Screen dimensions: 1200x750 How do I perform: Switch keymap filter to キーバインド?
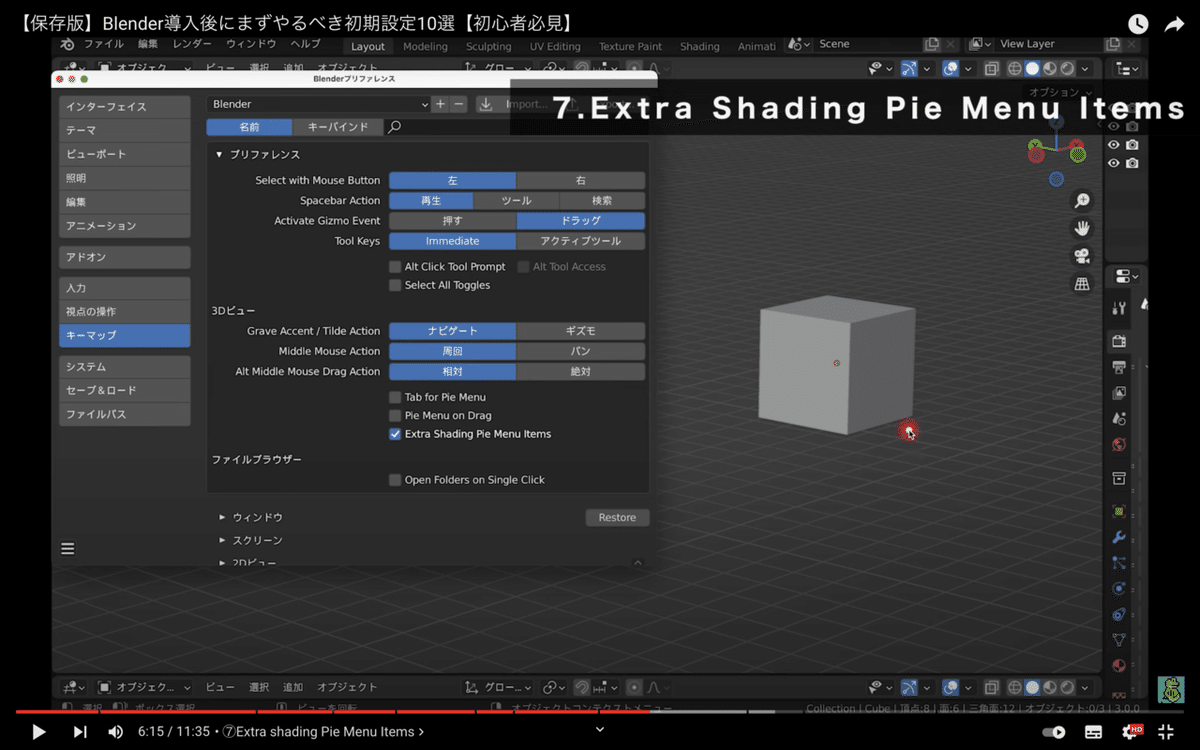[337, 127]
